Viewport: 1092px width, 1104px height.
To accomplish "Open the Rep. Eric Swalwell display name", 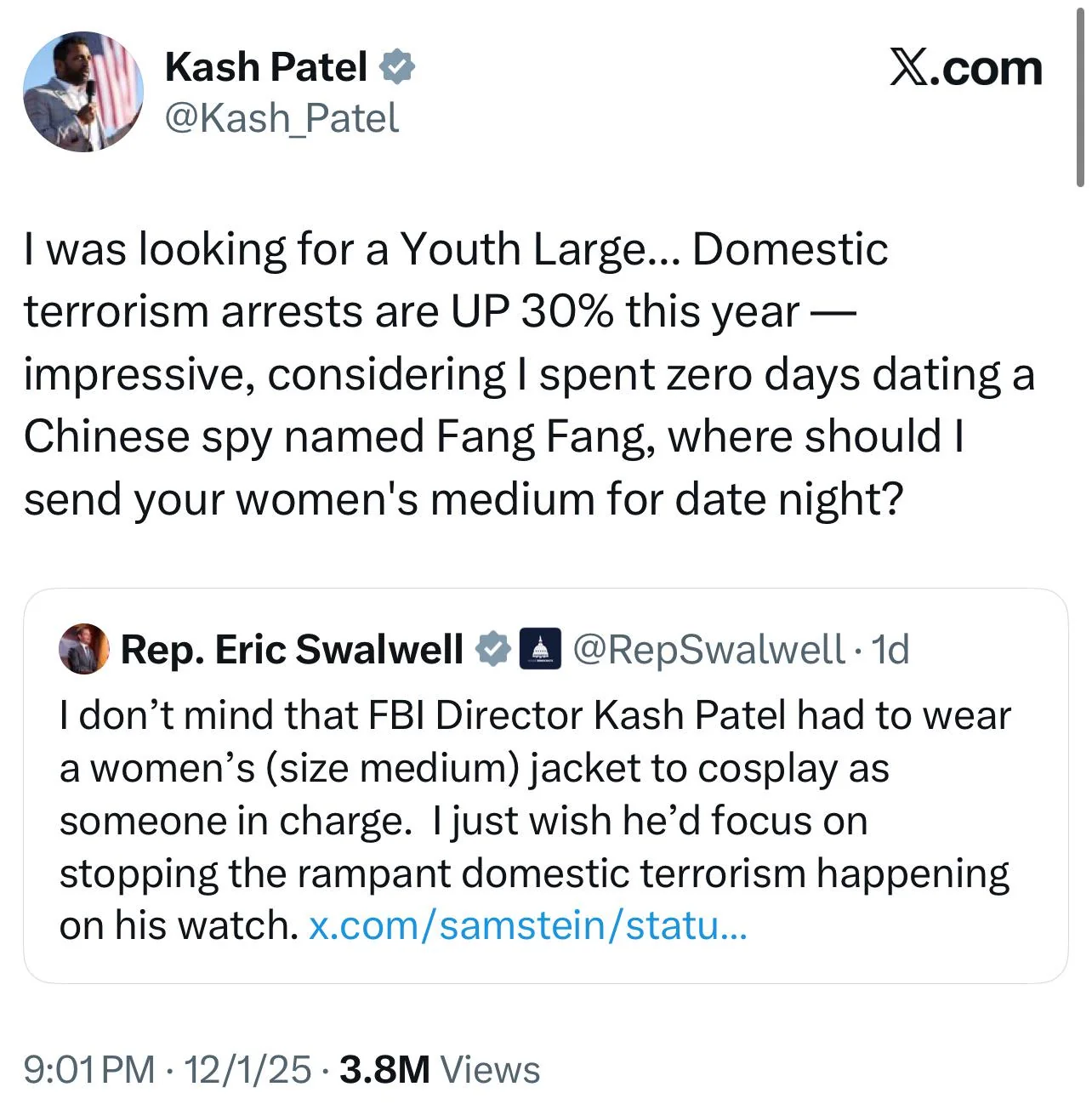I will pos(292,650).
